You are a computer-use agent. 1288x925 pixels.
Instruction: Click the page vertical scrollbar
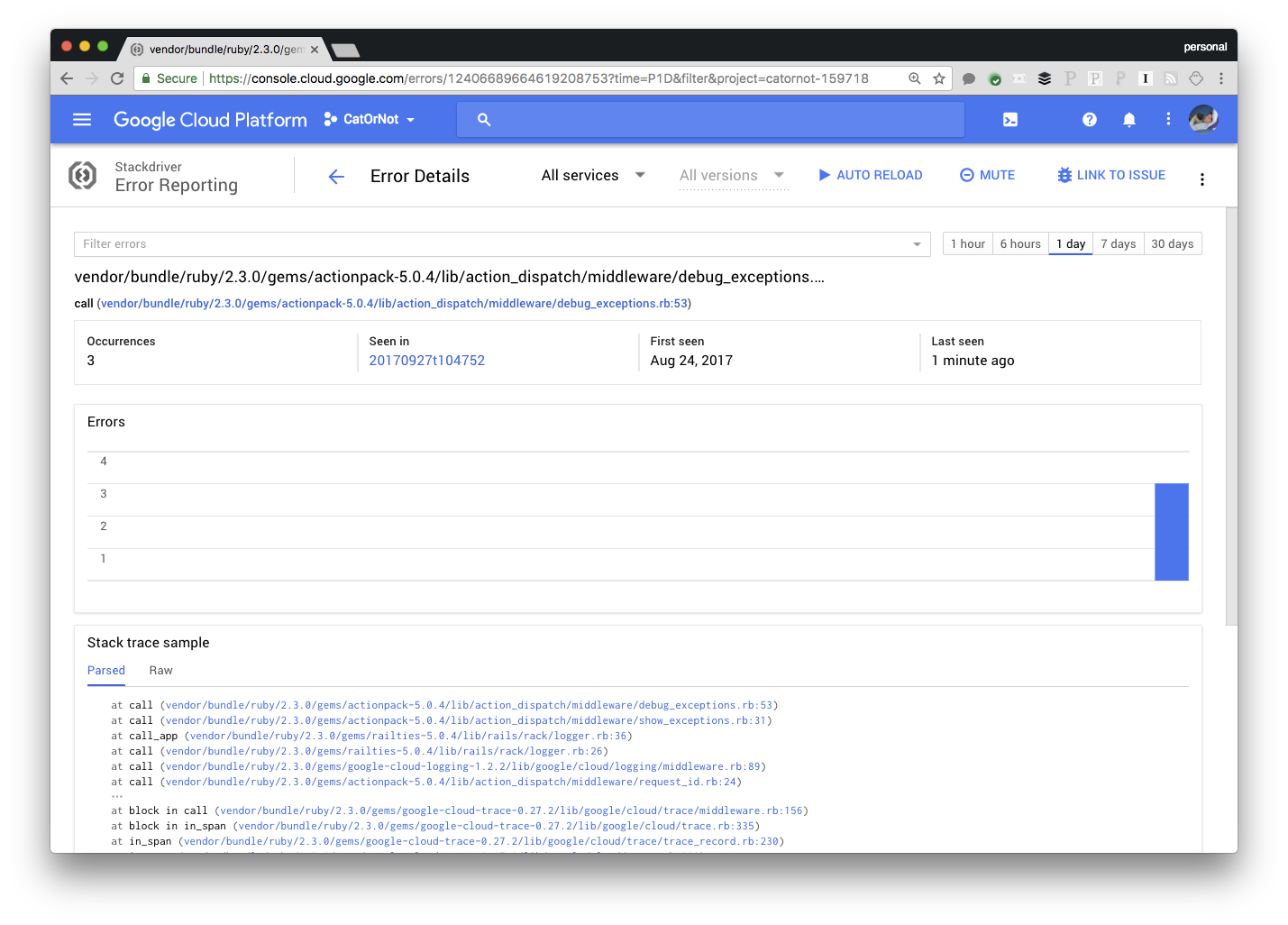pos(1231,417)
